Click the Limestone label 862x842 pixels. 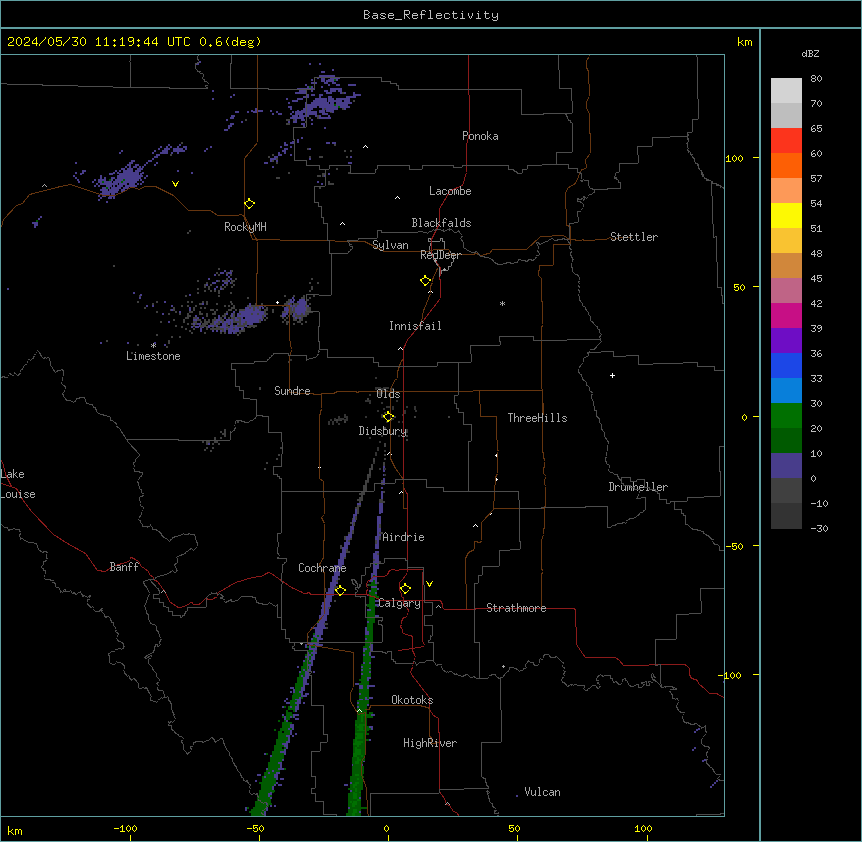coord(153,356)
